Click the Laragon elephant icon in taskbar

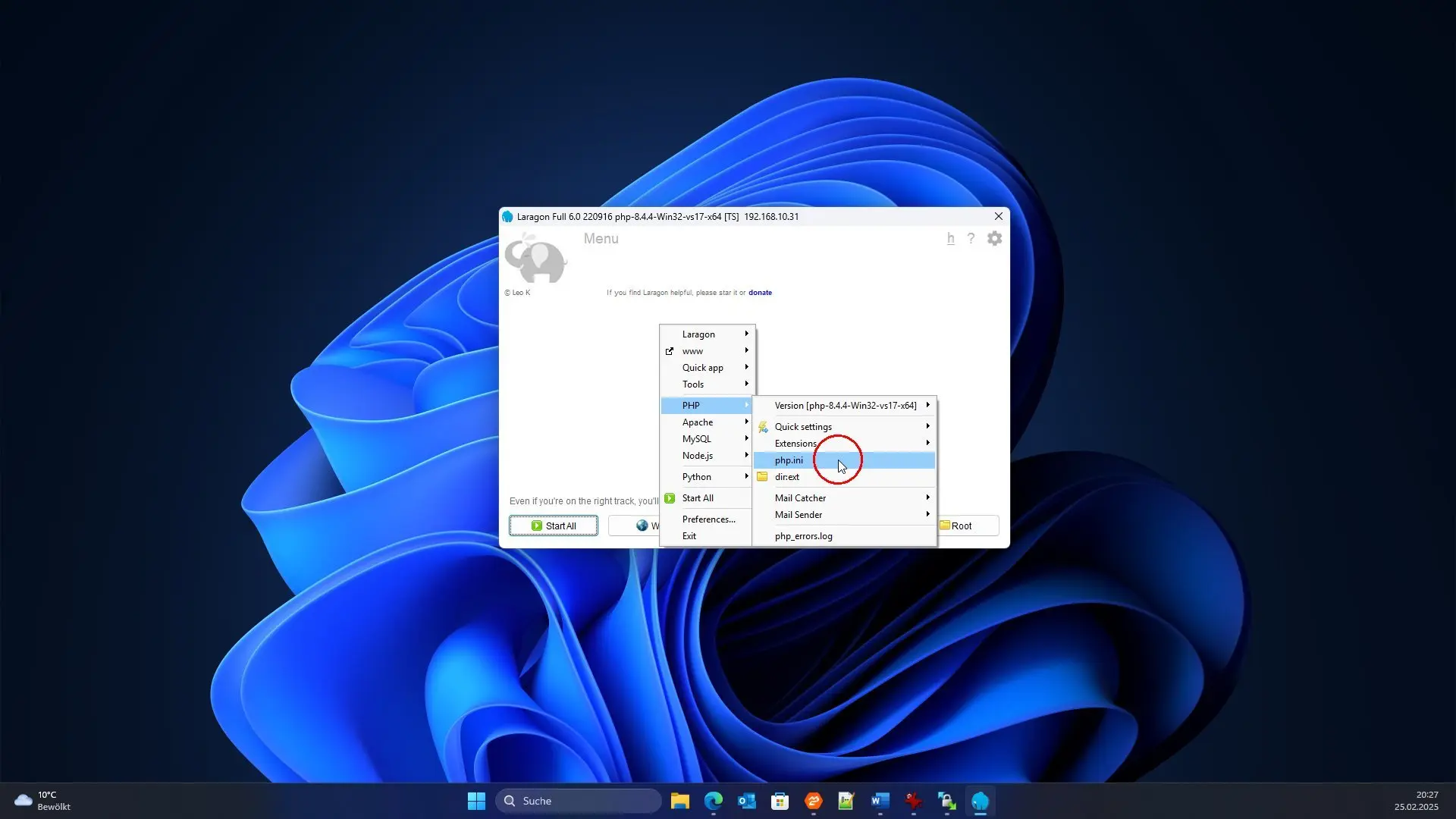point(980,801)
